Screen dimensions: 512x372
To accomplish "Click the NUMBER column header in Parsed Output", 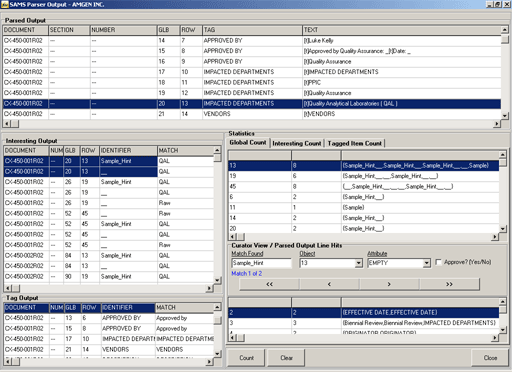I will click(123, 30).
